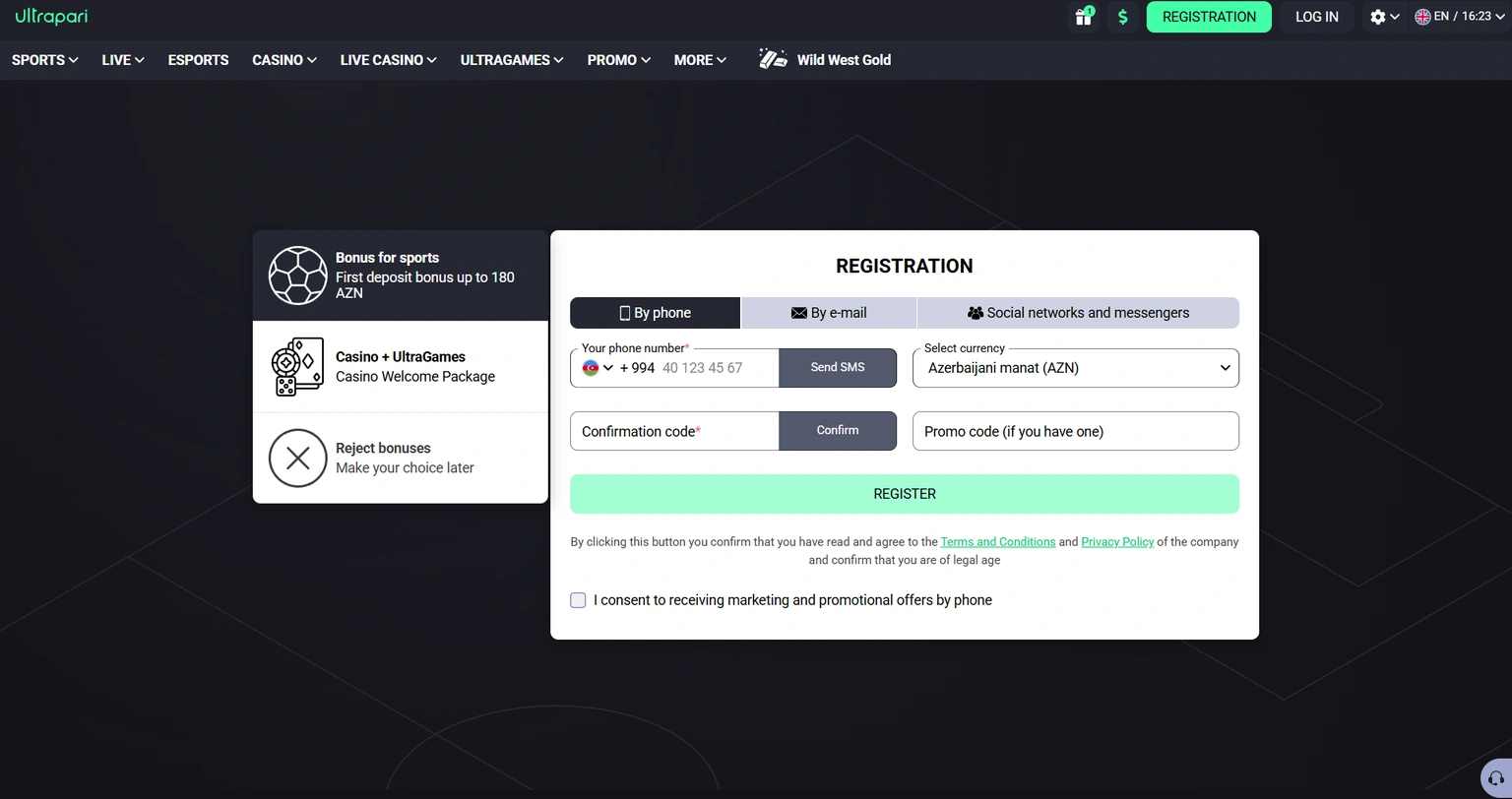Expand the CASINO menu
The width and height of the screenshot is (1512, 799).
pyautogui.click(x=283, y=60)
